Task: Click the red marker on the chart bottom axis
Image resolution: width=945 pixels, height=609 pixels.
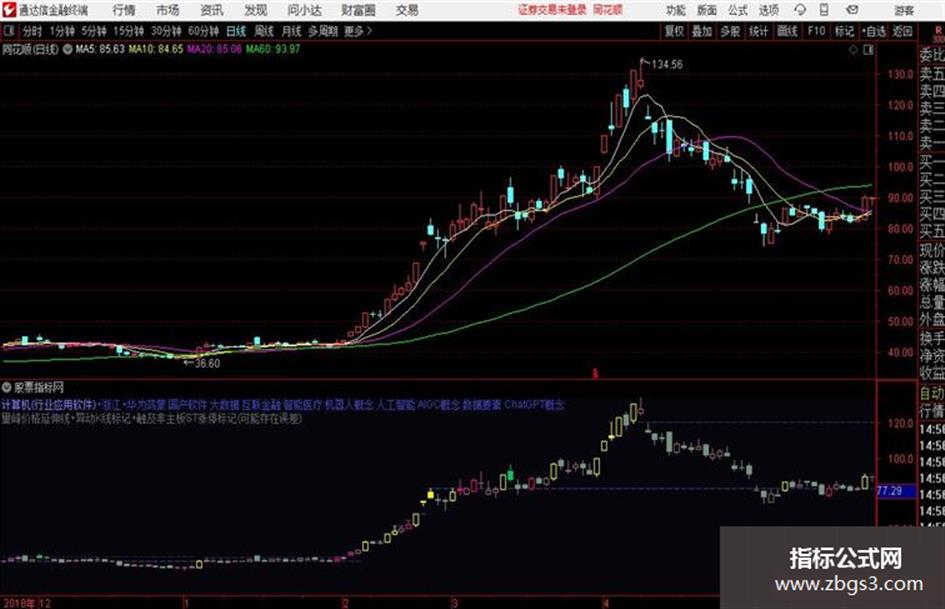Action: point(595,374)
